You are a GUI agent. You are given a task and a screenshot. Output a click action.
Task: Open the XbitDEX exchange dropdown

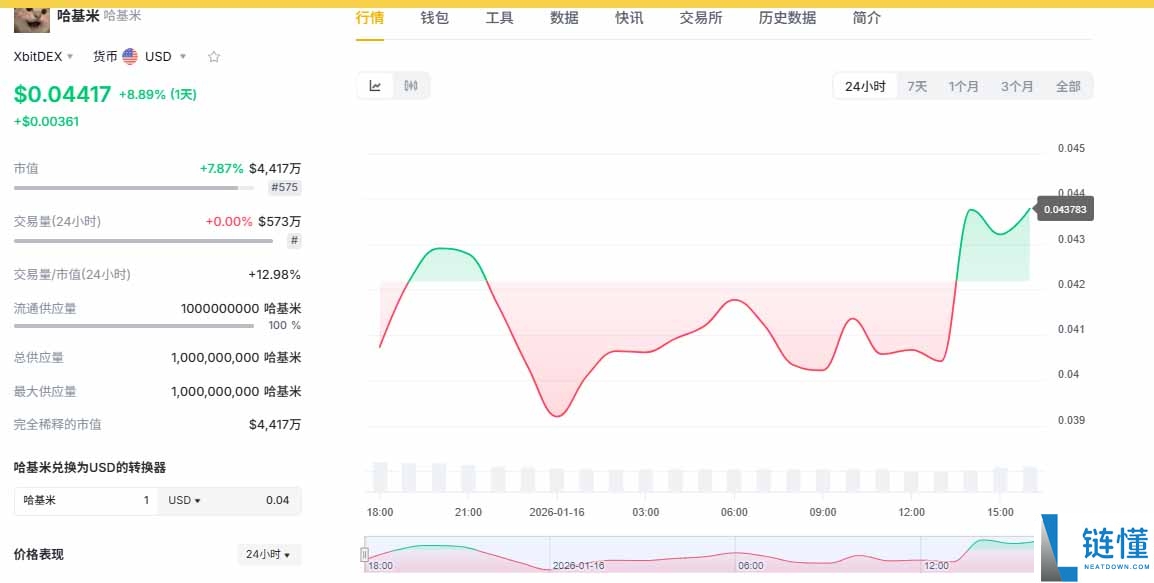pyautogui.click(x=43, y=57)
